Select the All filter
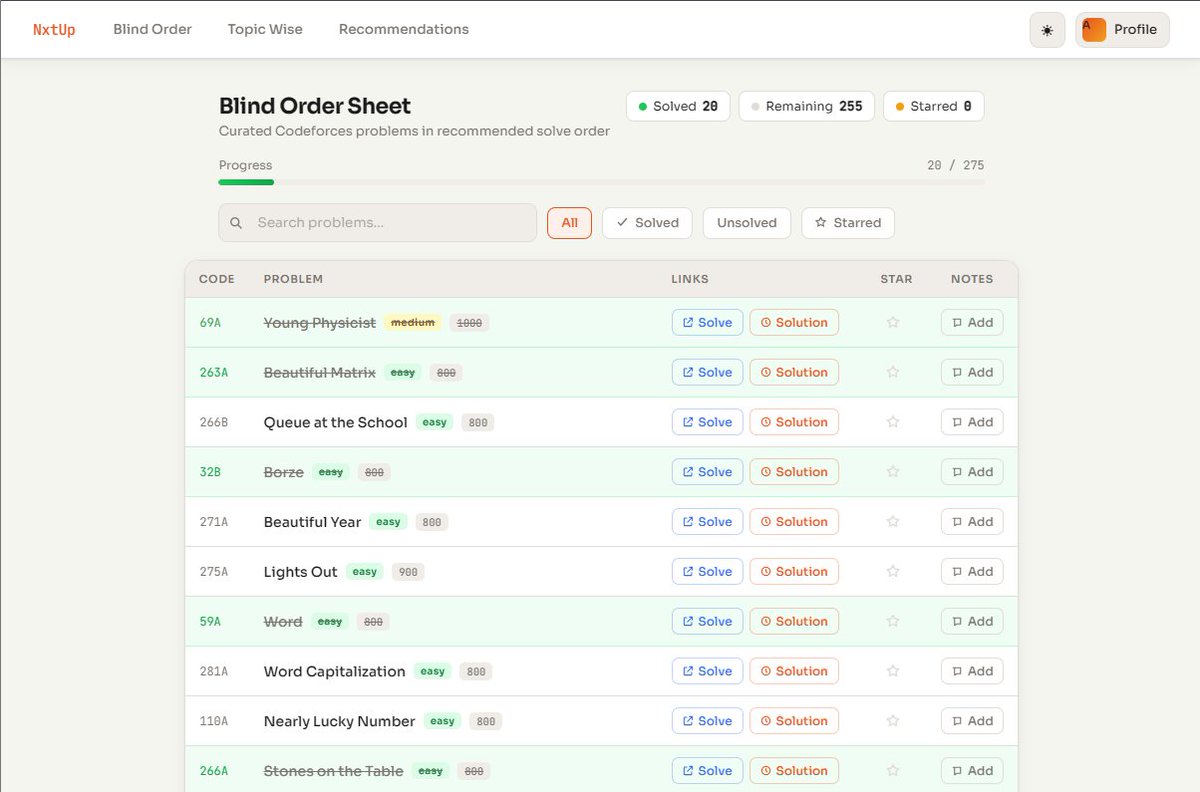Viewport: 1200px width, 792px height. tap(569, 223)
